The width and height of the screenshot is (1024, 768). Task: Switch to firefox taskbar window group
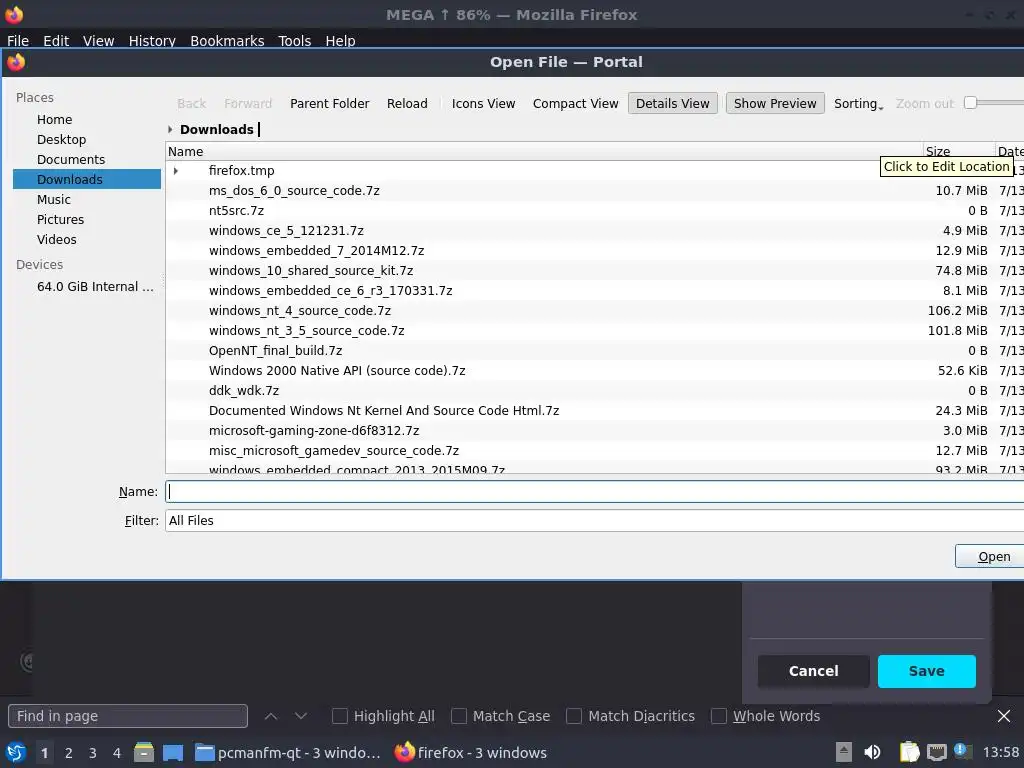tap(471, 752)
